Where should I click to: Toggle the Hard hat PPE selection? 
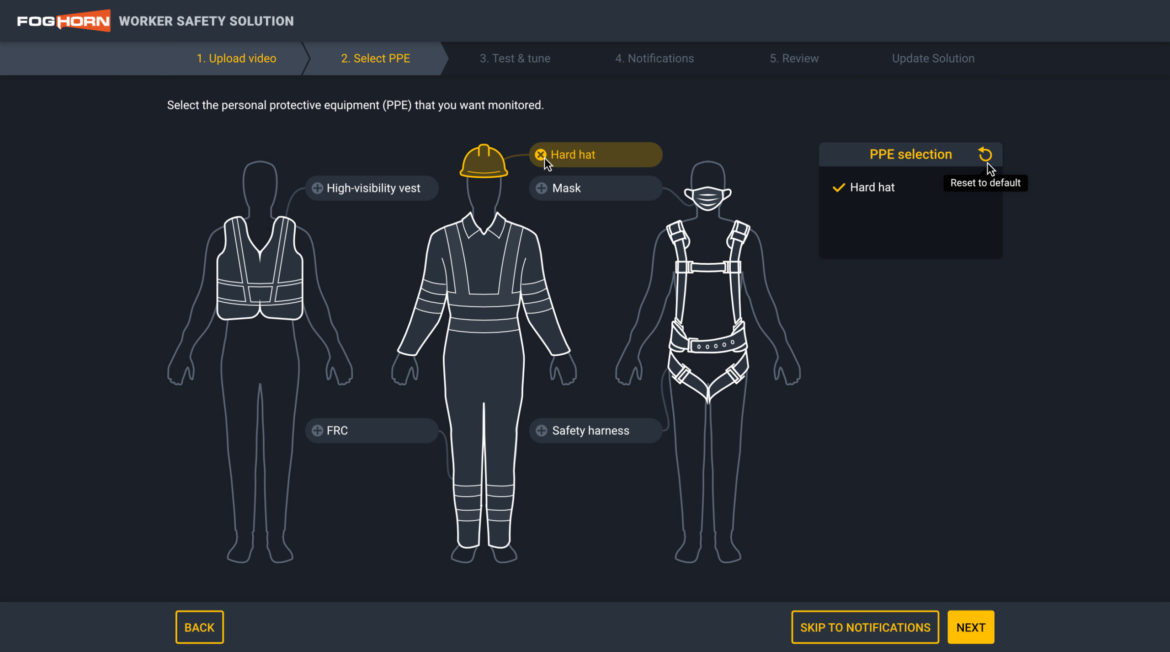coord(595,155)
